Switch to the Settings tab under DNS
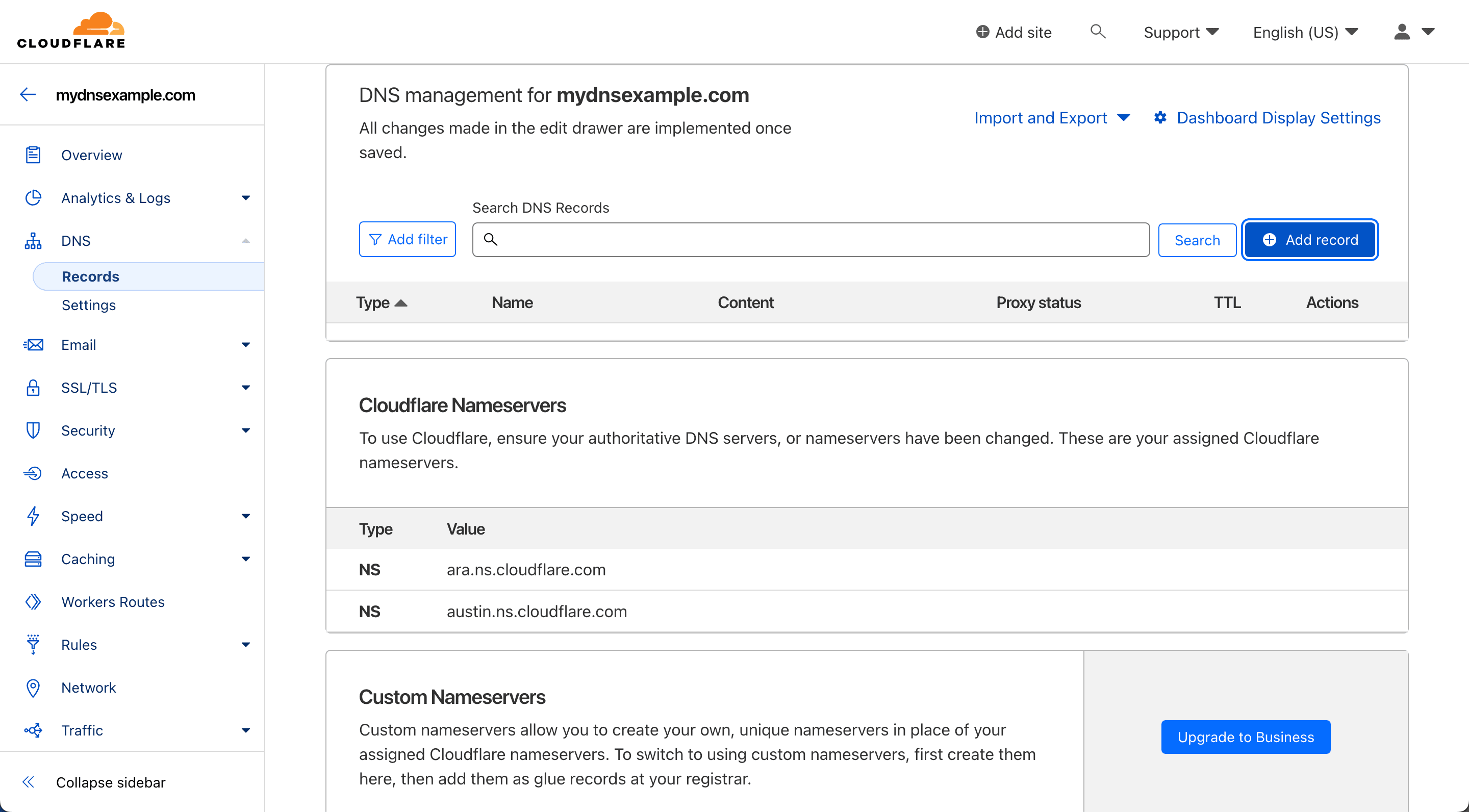 (88, 305)
